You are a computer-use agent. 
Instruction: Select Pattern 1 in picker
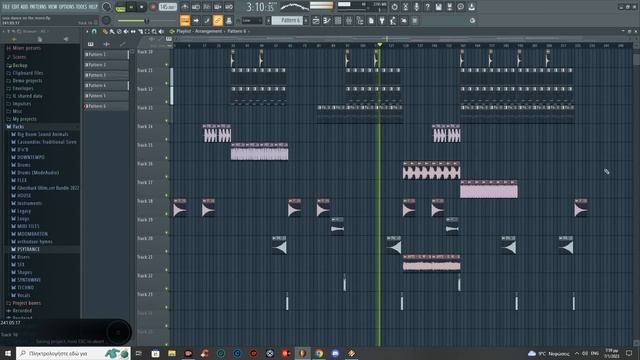106,54
